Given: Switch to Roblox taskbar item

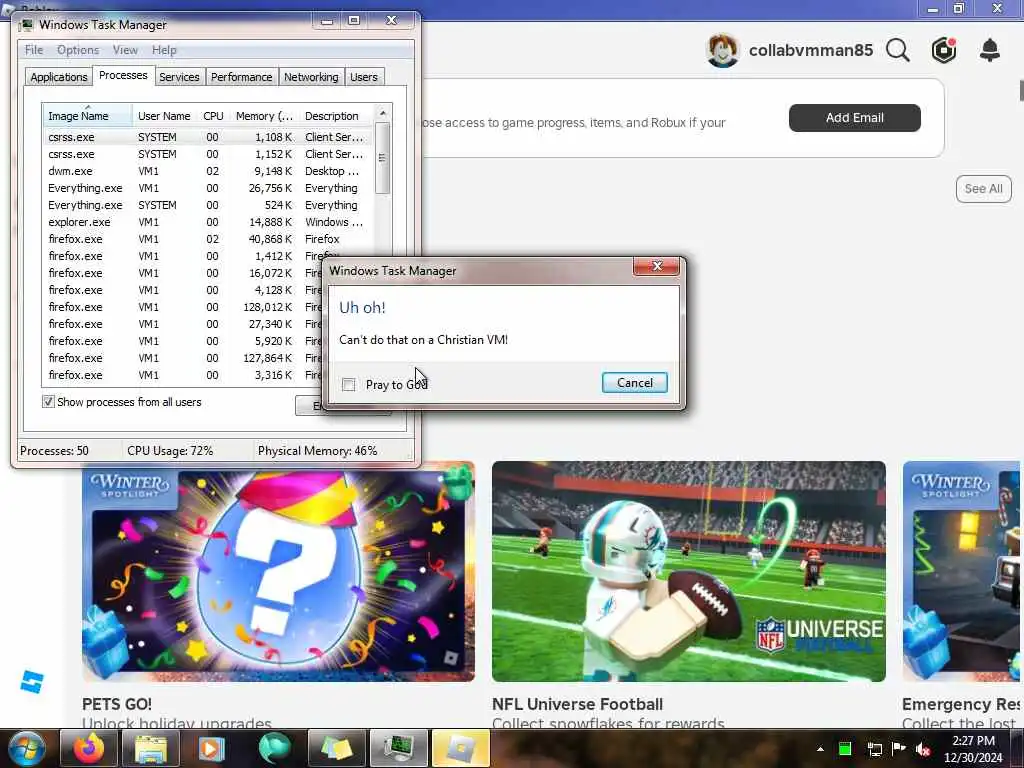Looking at the screenshot, I should click(x=460, y=748).
